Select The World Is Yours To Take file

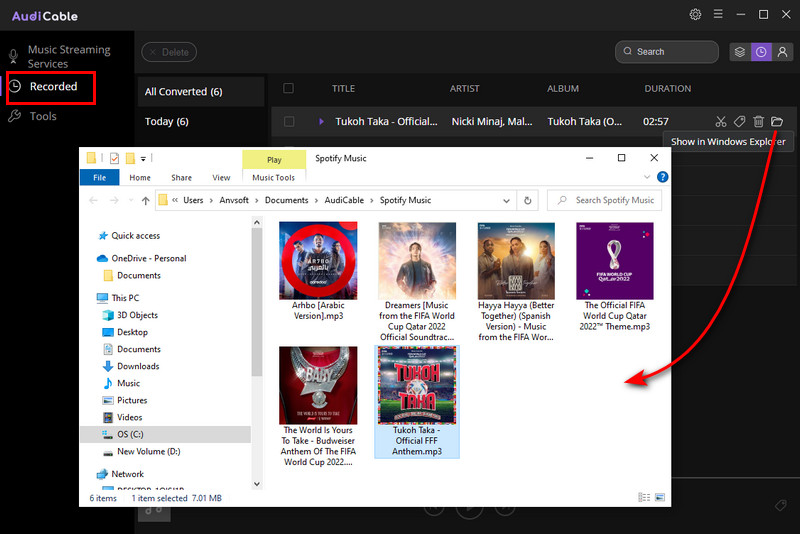click(318, 406)
